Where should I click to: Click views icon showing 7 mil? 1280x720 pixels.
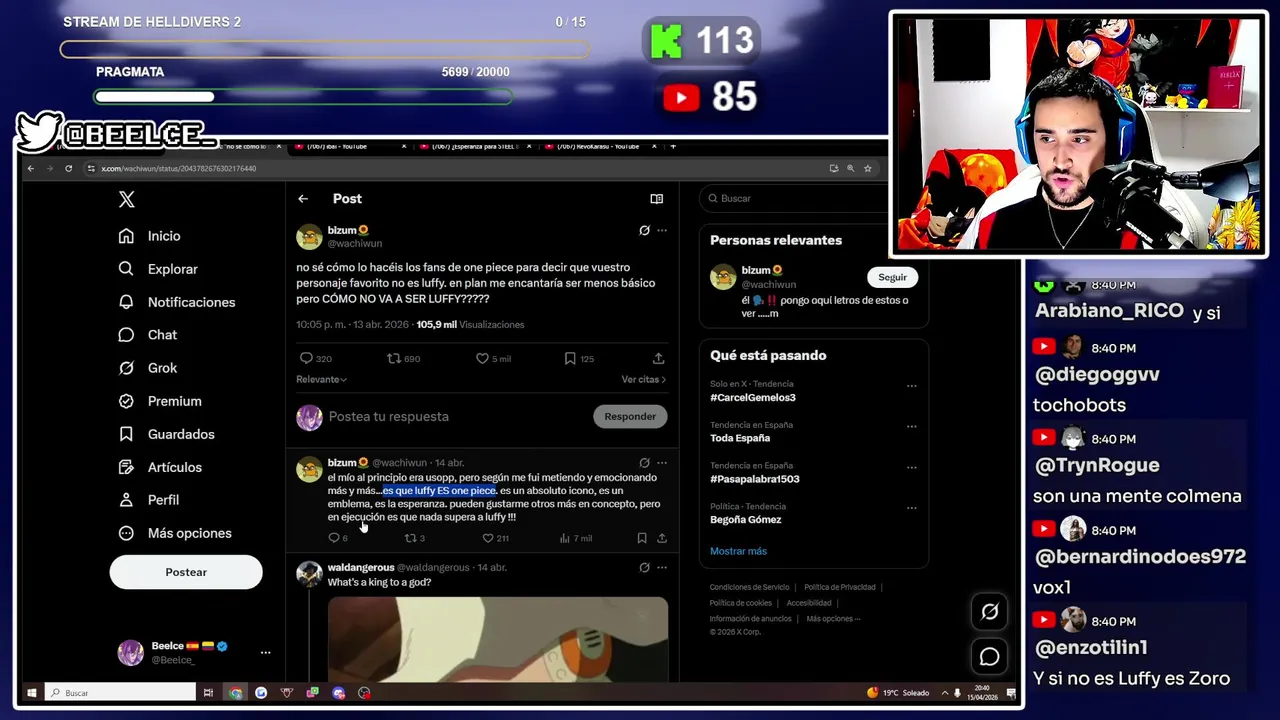point(564,538)
